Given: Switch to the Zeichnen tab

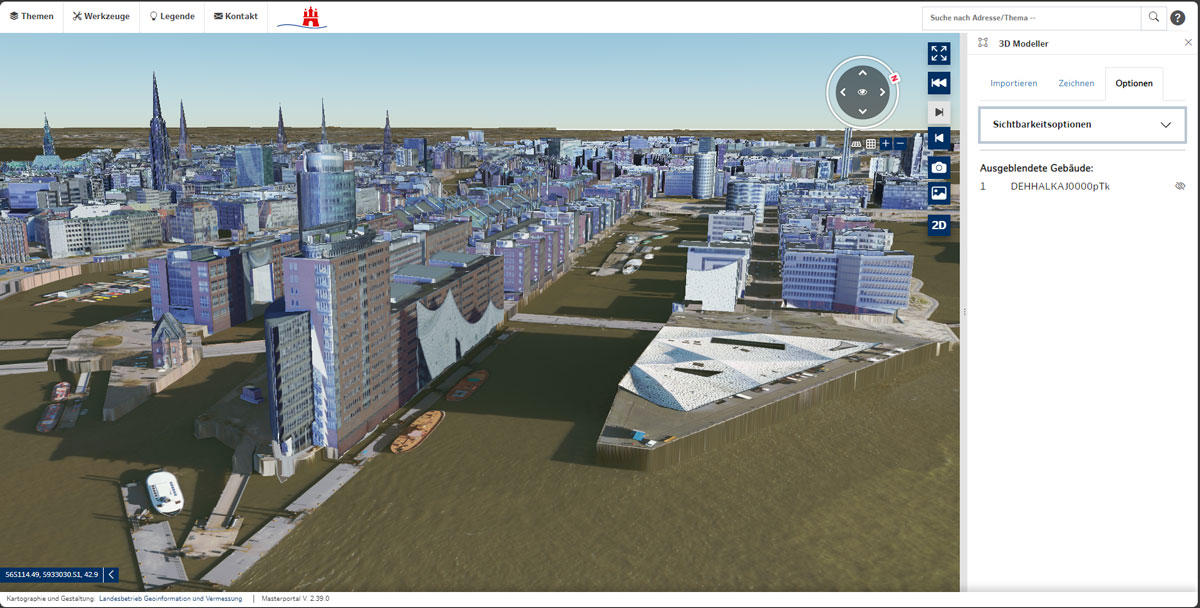Looking at the screenshot, I should click(1076, 83).
